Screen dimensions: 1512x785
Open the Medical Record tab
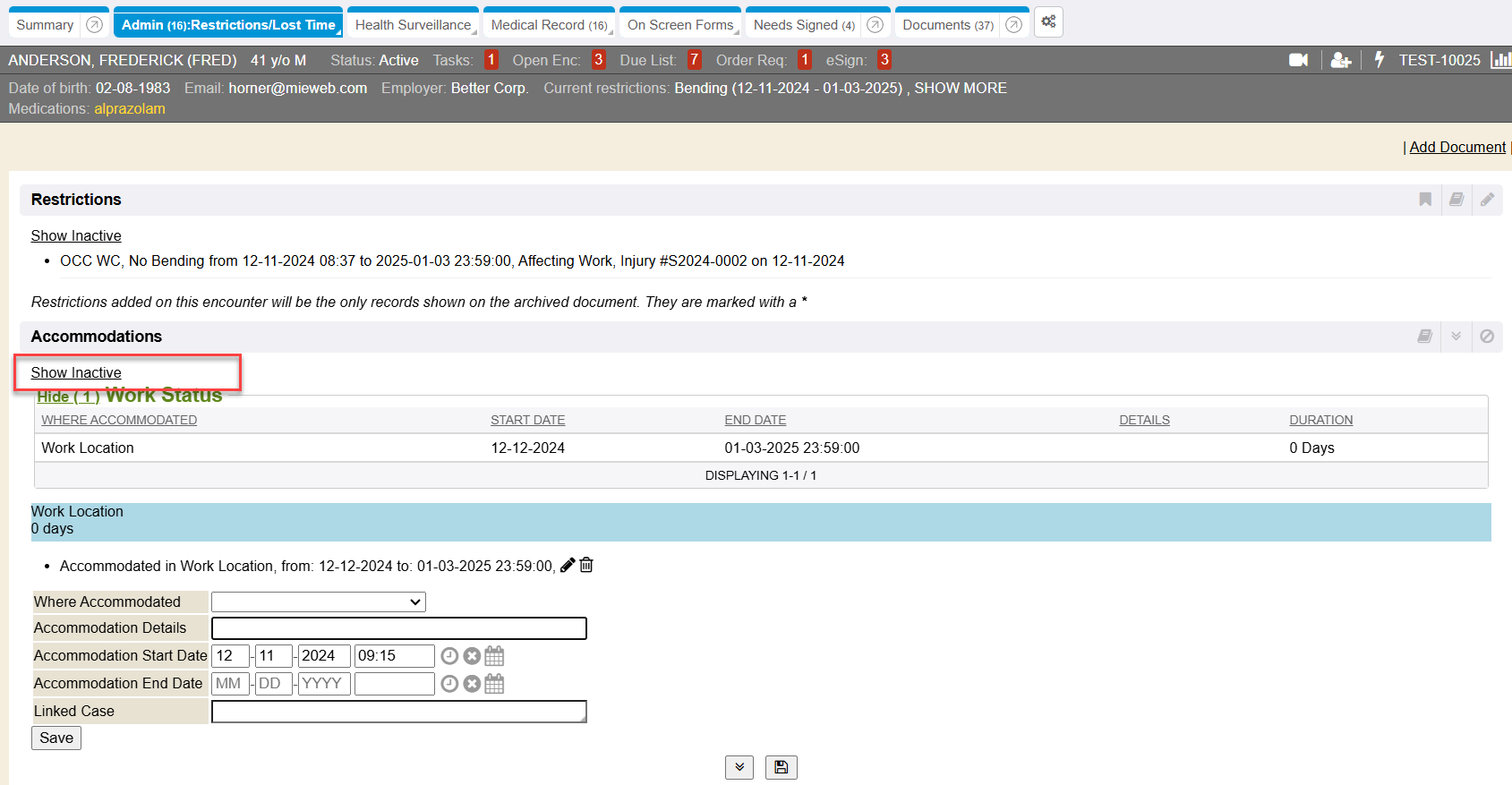[548, 25]
